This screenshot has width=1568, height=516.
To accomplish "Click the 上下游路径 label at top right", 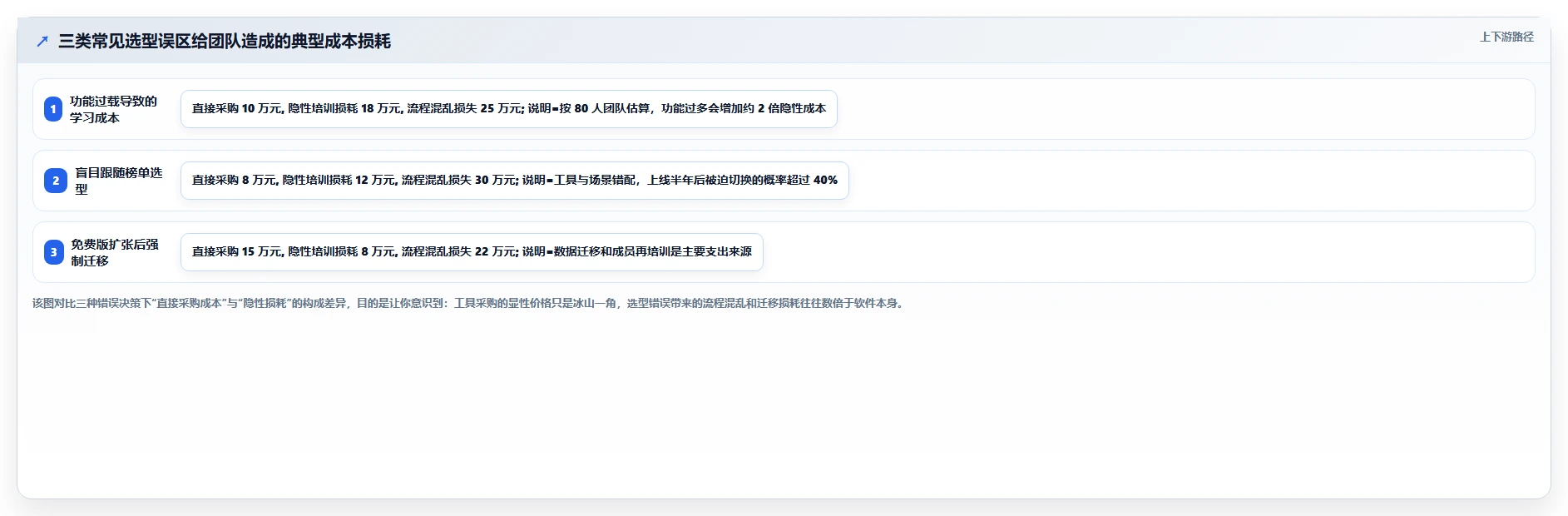I will click(1506, 37).
